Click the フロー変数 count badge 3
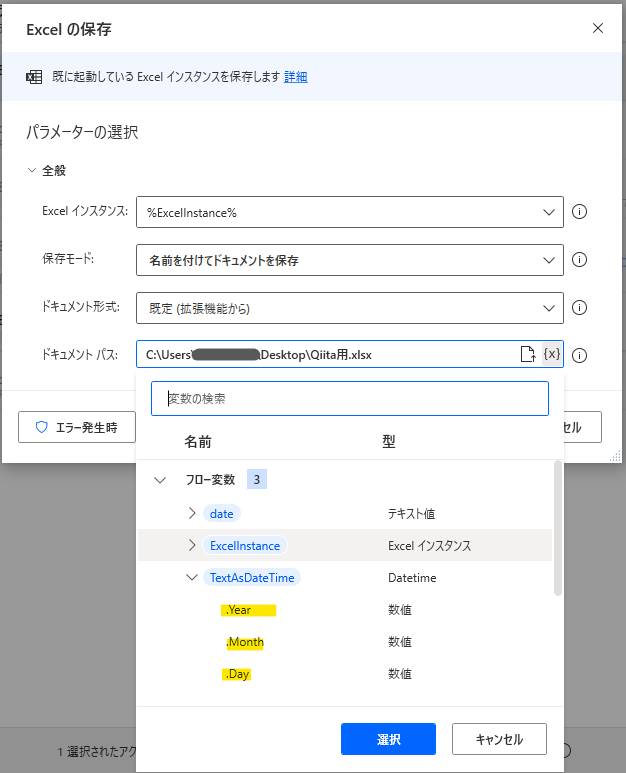 pos(257,479)
